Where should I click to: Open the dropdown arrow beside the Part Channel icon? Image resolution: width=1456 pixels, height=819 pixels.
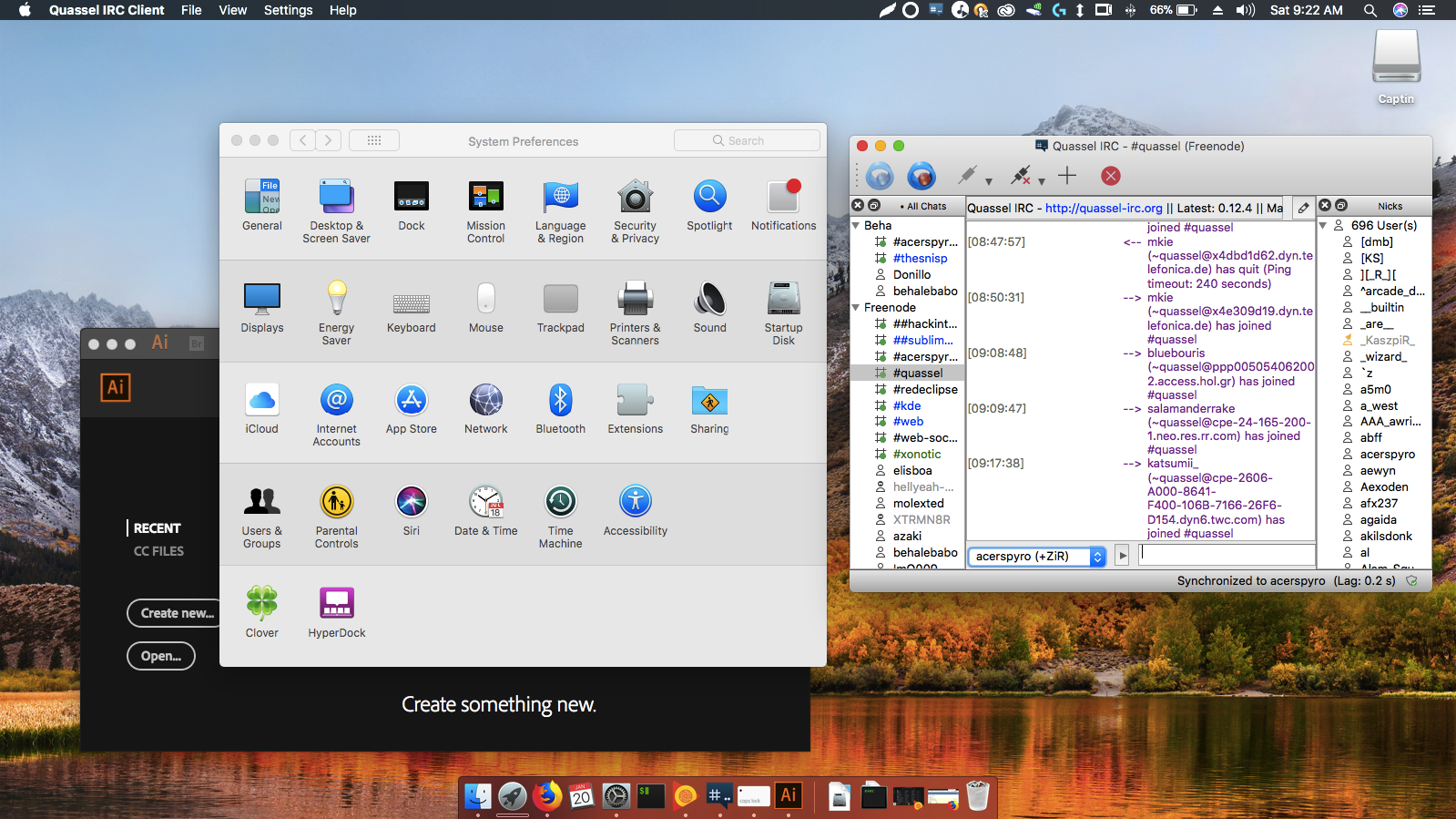1042,181
